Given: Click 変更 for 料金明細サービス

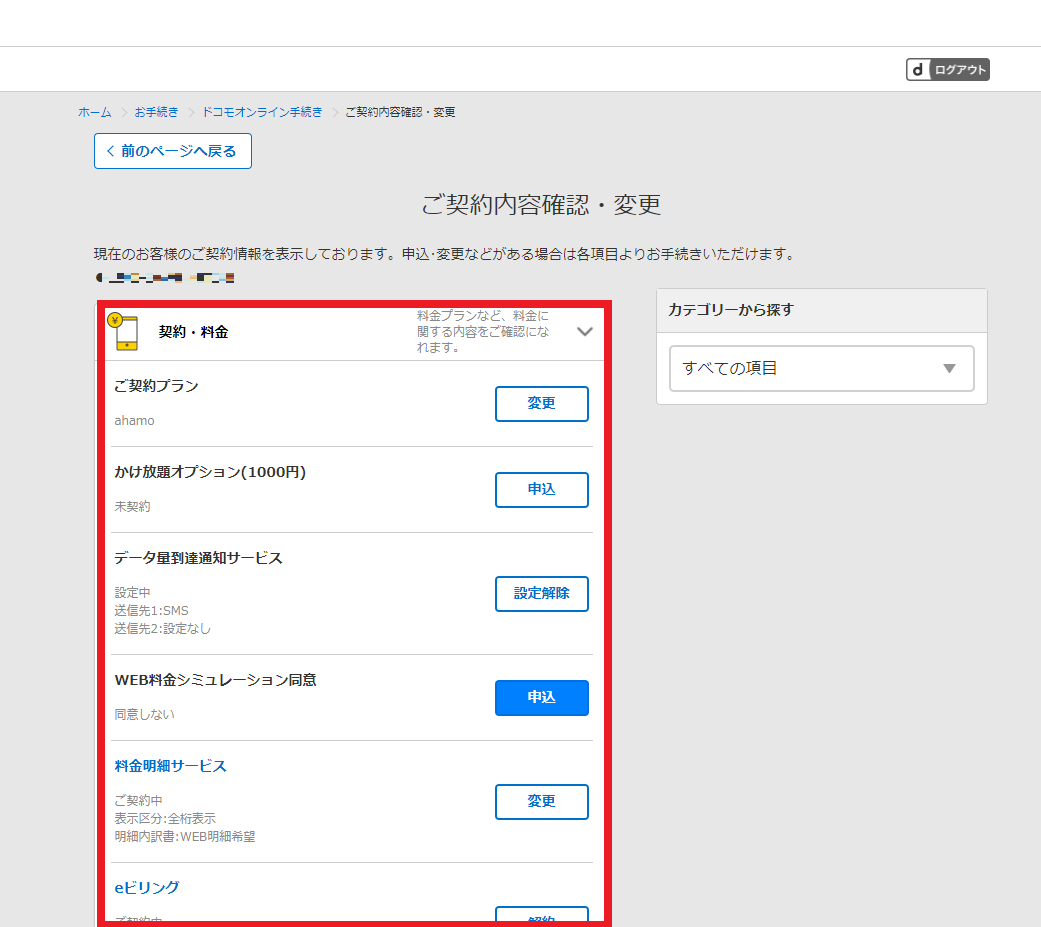Looking at the screenshot, I should (542, 802).
